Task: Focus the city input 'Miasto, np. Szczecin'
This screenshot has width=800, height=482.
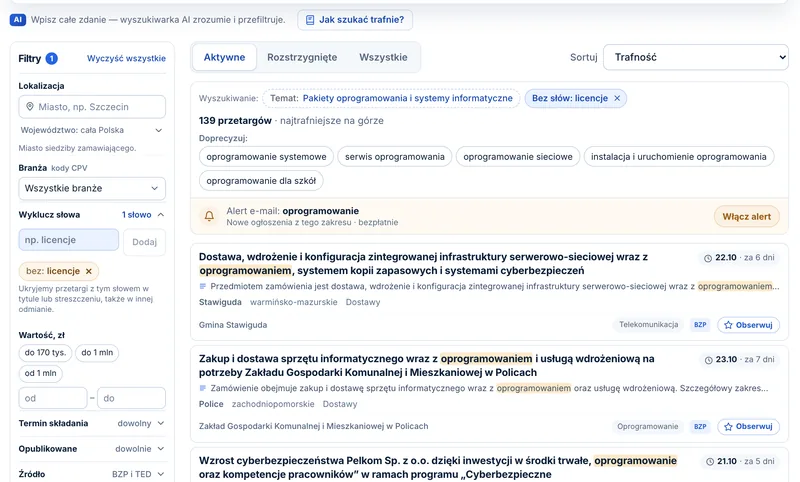Action: (x=92, y=107)
